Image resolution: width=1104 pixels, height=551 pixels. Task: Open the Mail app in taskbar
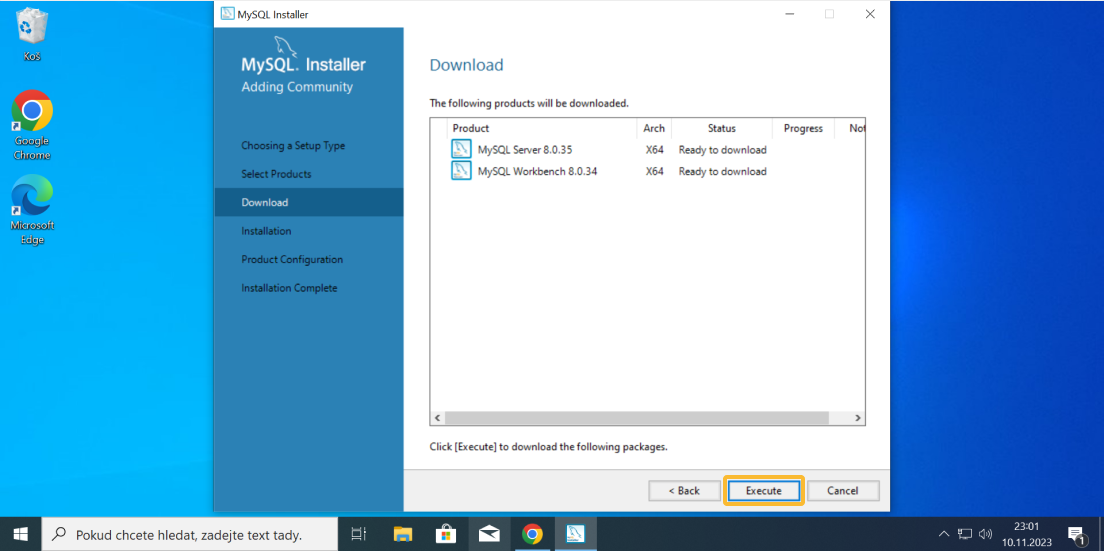[x=489, y=534]
